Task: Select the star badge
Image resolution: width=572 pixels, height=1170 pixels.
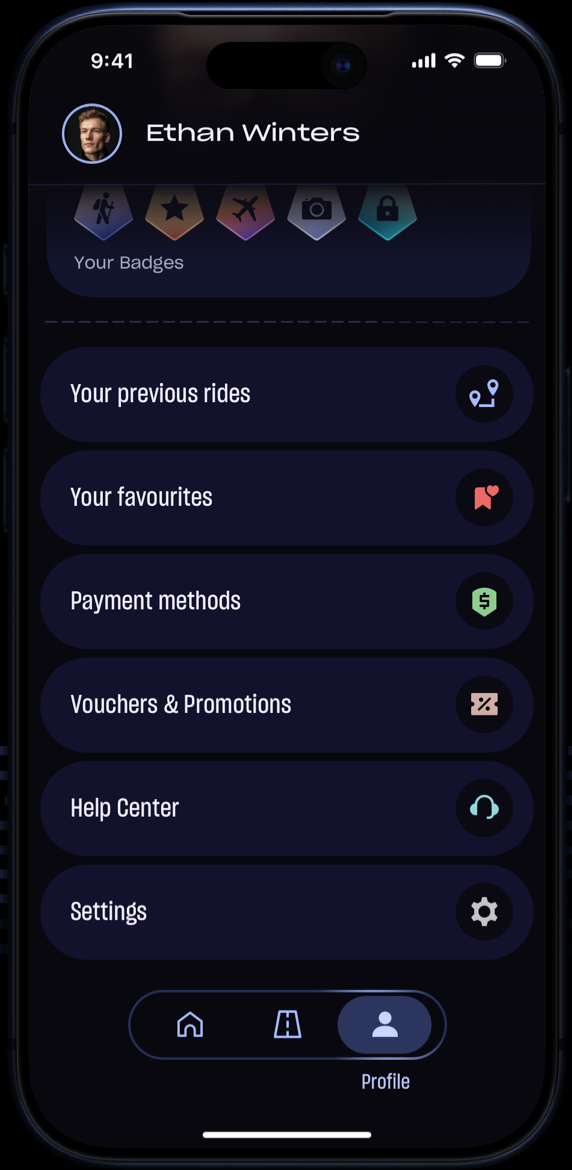Action: point(175,212)
